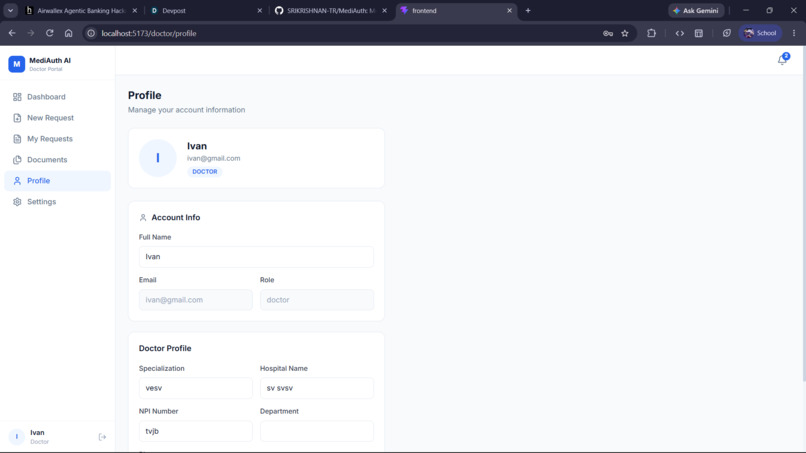Open a new browser tab
806x453 pixels.
point(528,10)
